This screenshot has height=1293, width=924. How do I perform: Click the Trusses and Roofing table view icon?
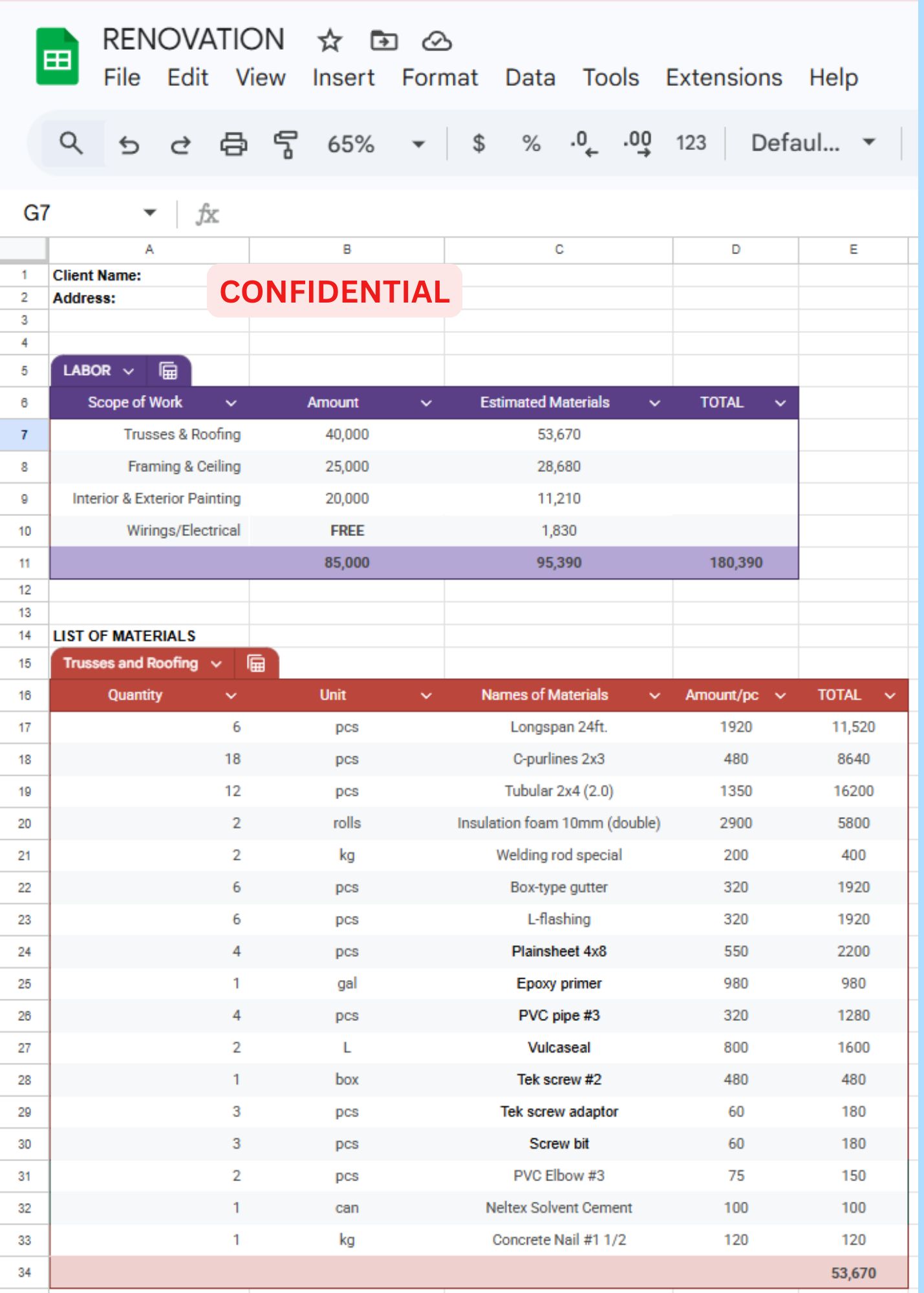click(257, 663)
